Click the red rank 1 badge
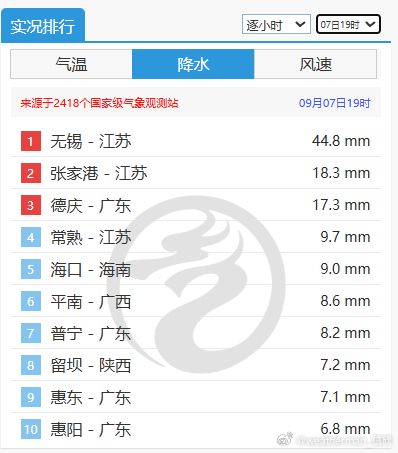Image resolution: width=398 pixels, height=453 pixels. point(31,141)
